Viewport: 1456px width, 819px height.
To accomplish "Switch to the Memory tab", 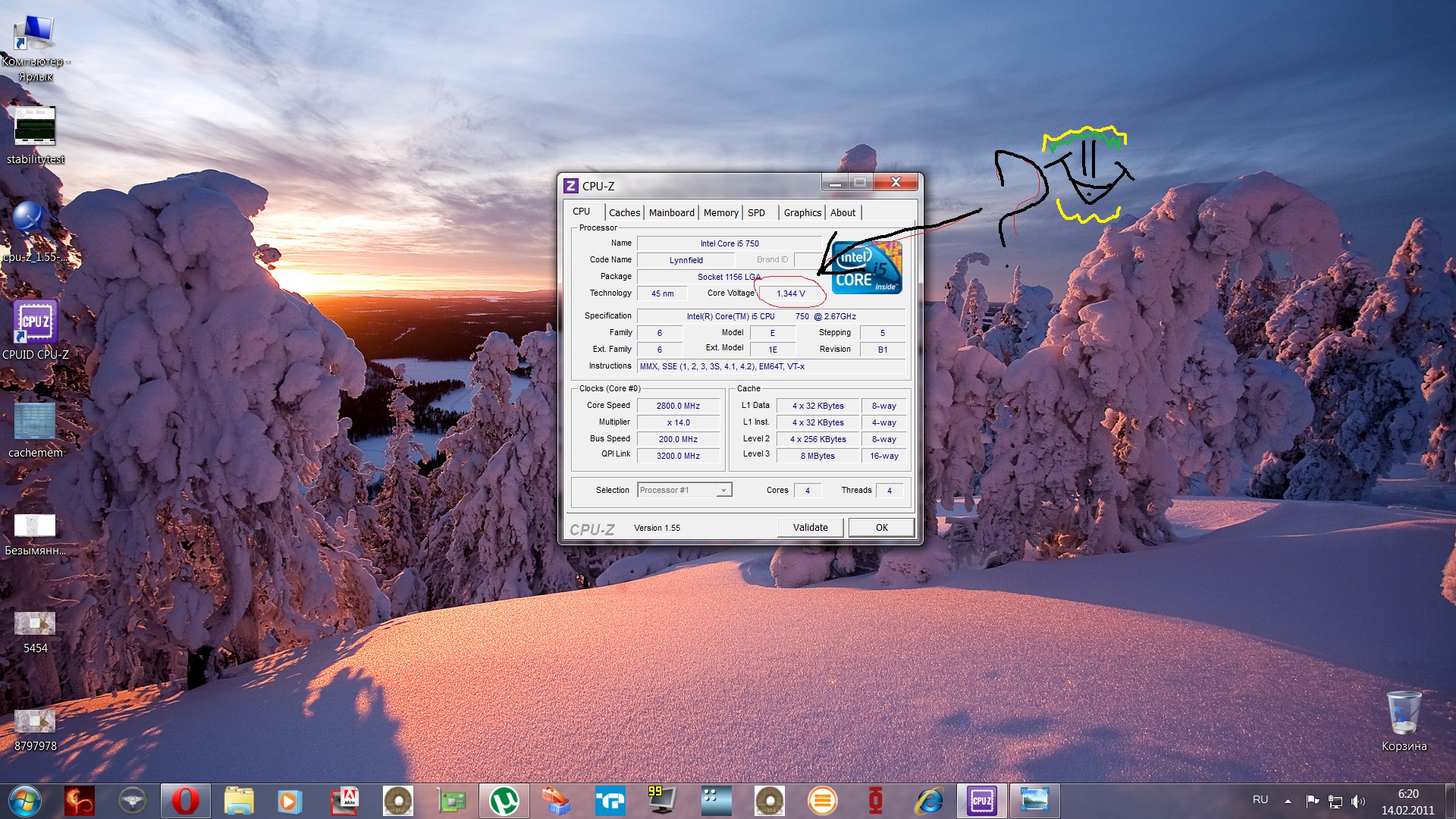I will click(720, 213).
